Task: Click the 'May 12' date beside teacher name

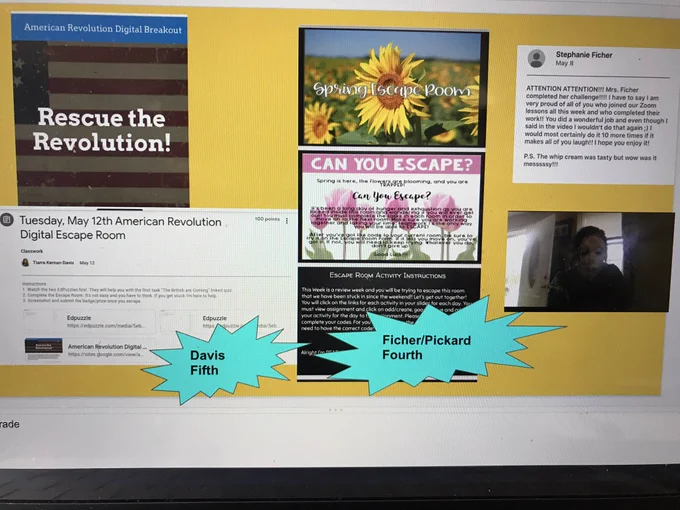Action: (87, 263)
